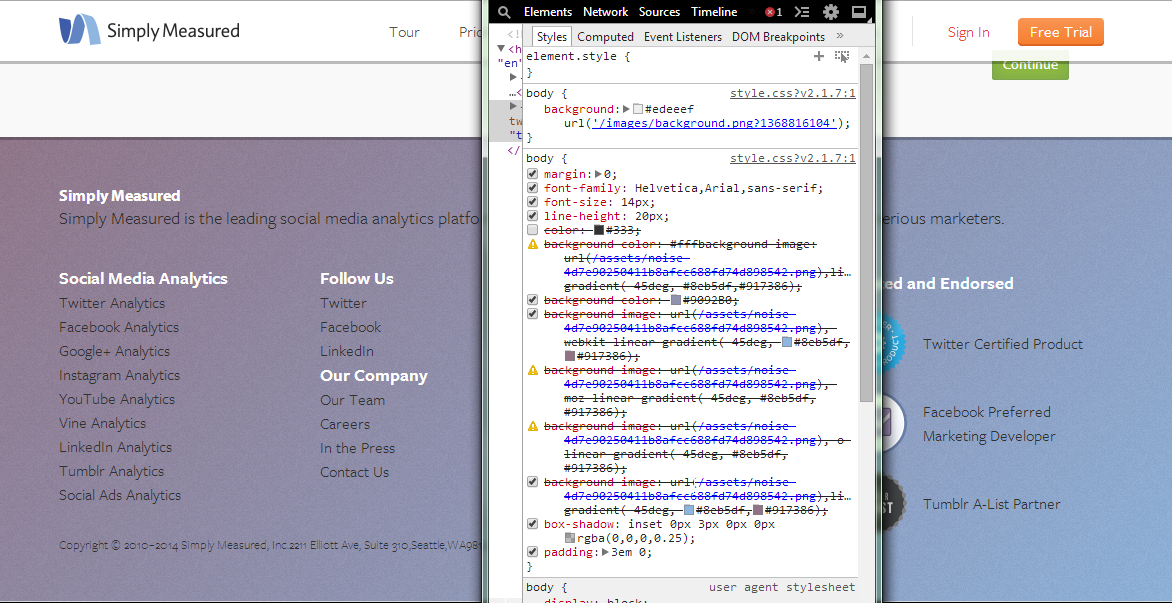Click the red error count indicator
This screenshot has height=603, width=1172.
tap(774, 12)
